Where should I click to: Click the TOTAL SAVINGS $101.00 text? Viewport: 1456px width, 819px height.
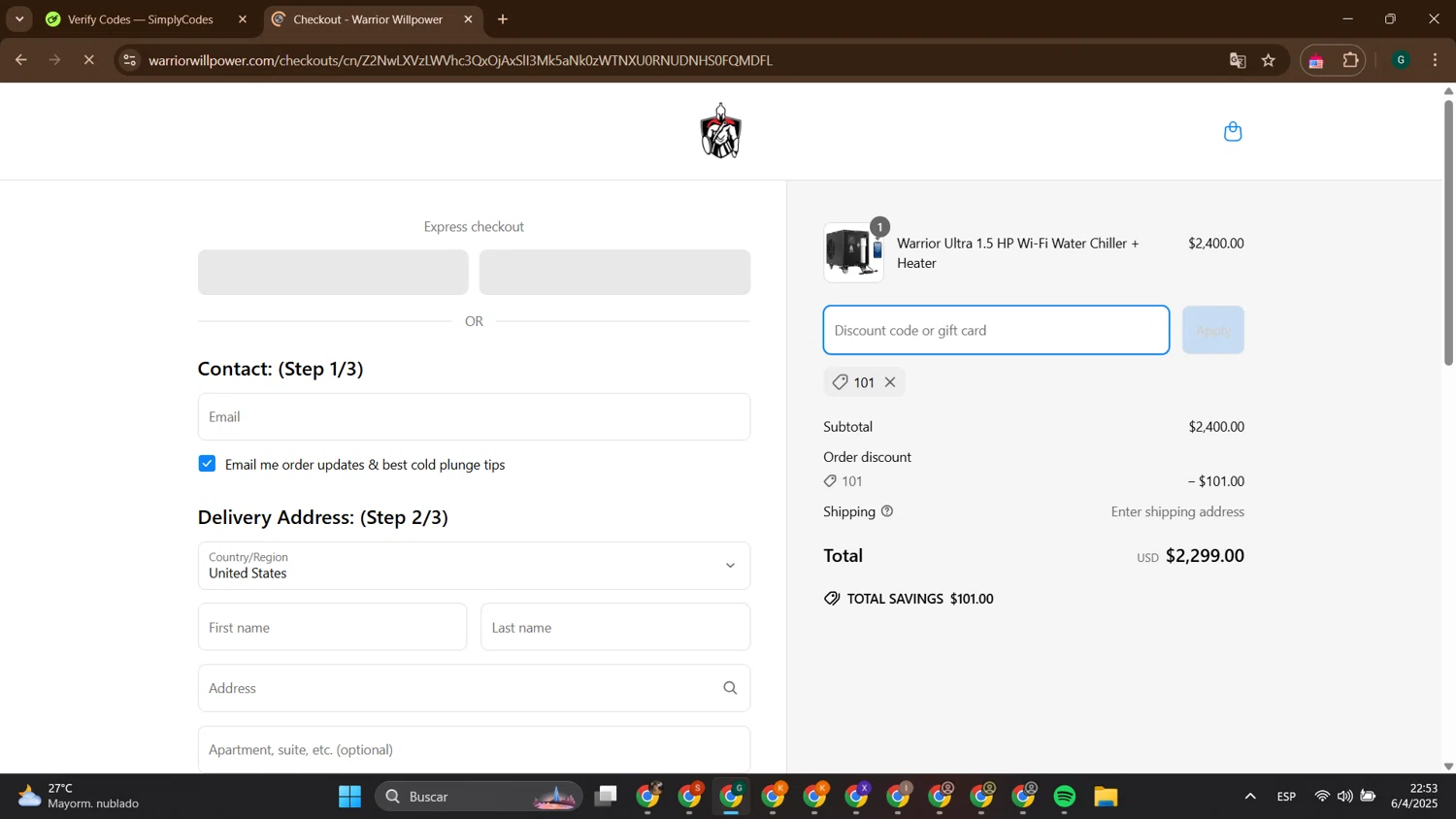(920, 599)
